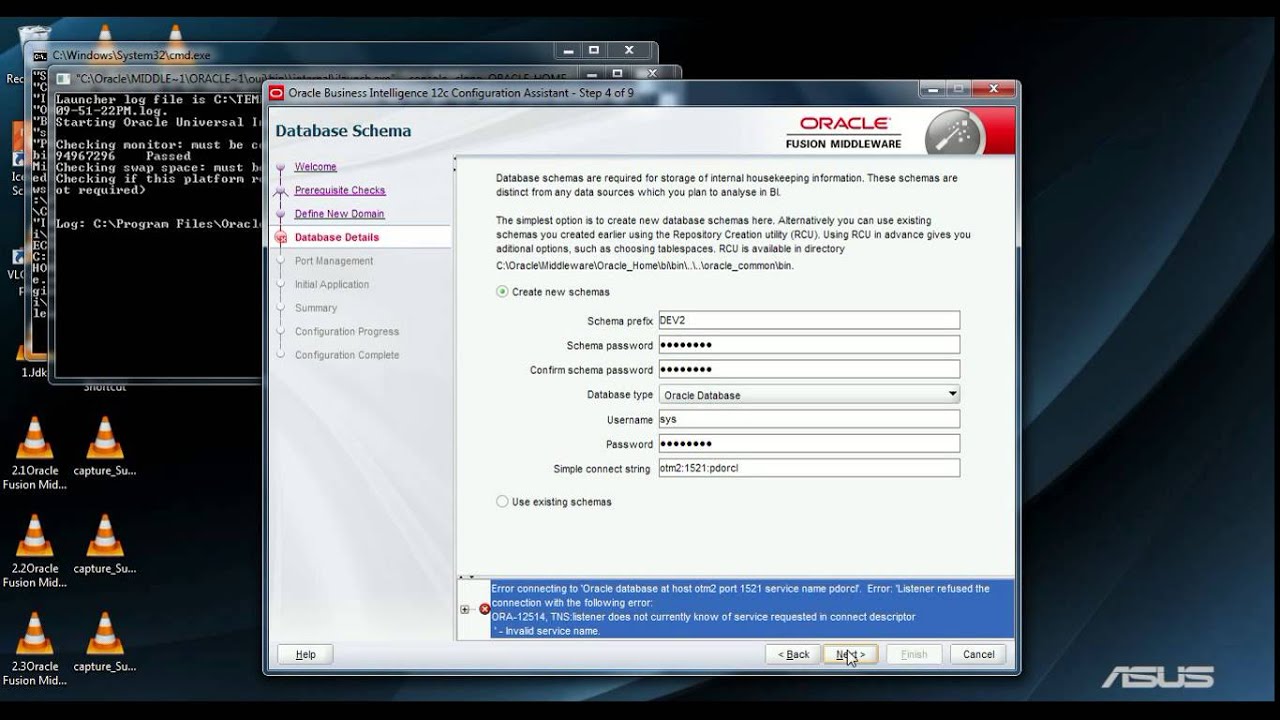Open the 2.1Oracle Fusion Mid VLC file

(35, 453)
